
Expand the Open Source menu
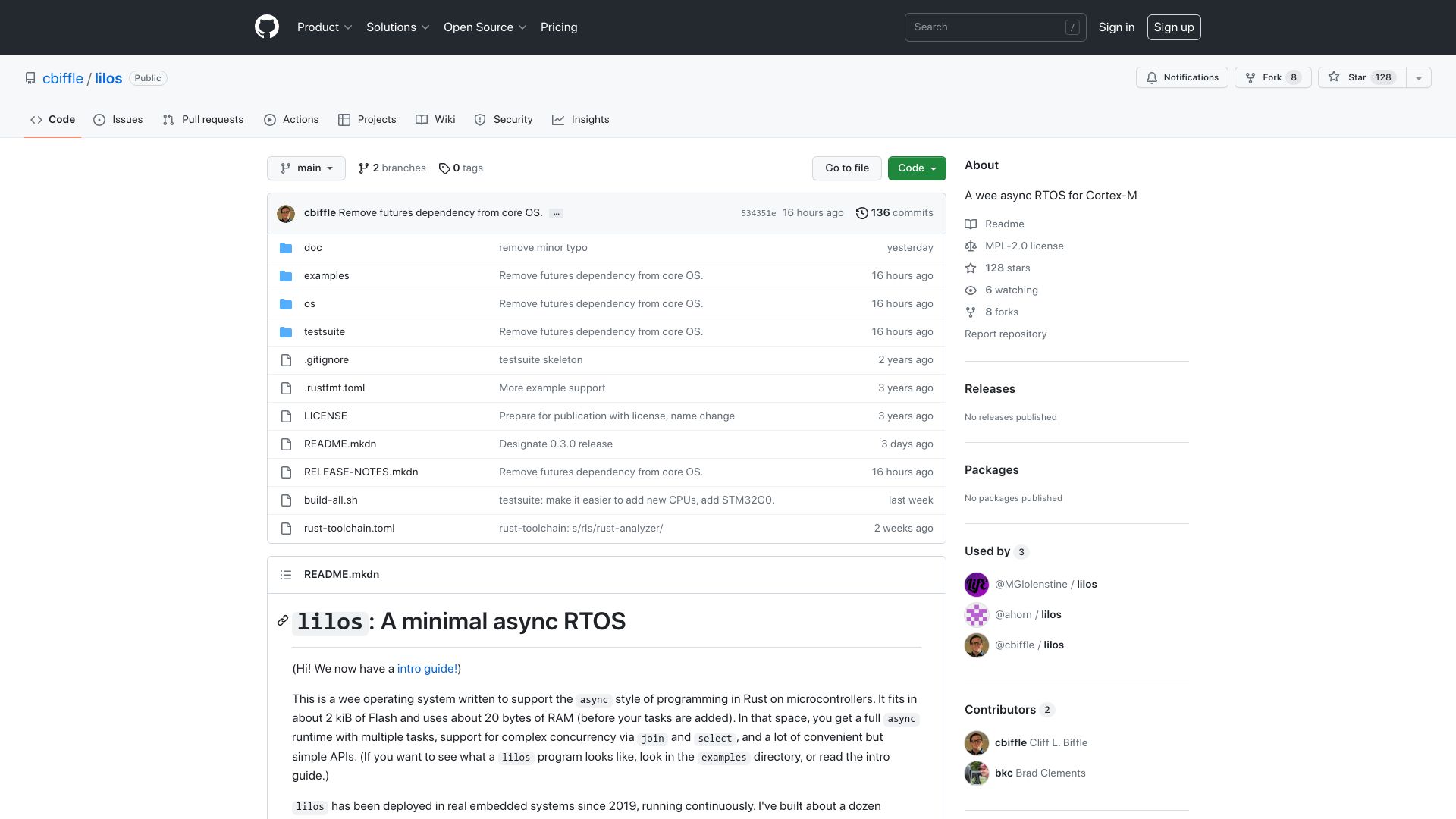tap(485, 27)
